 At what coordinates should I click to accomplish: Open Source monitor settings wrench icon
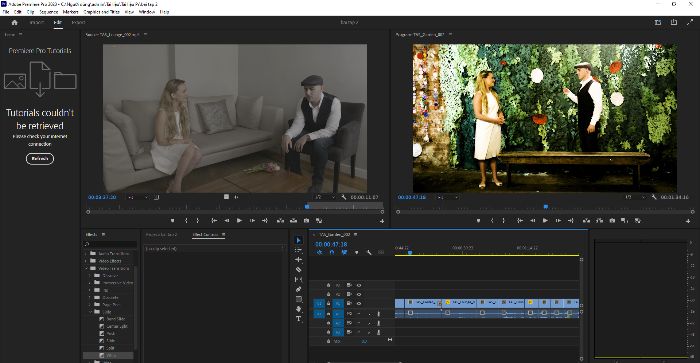(x=344, y=197)
